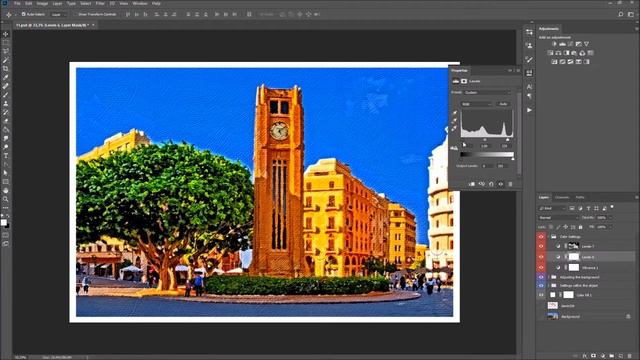Add a Black & White adjustment layer
640x360 pixels.
click(566, 53)
